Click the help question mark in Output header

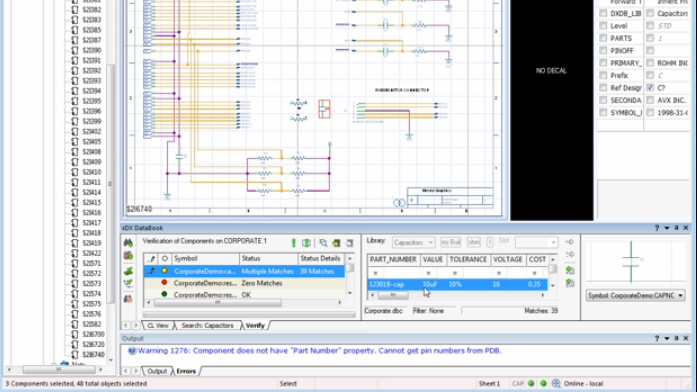click(x=657, y=338)
